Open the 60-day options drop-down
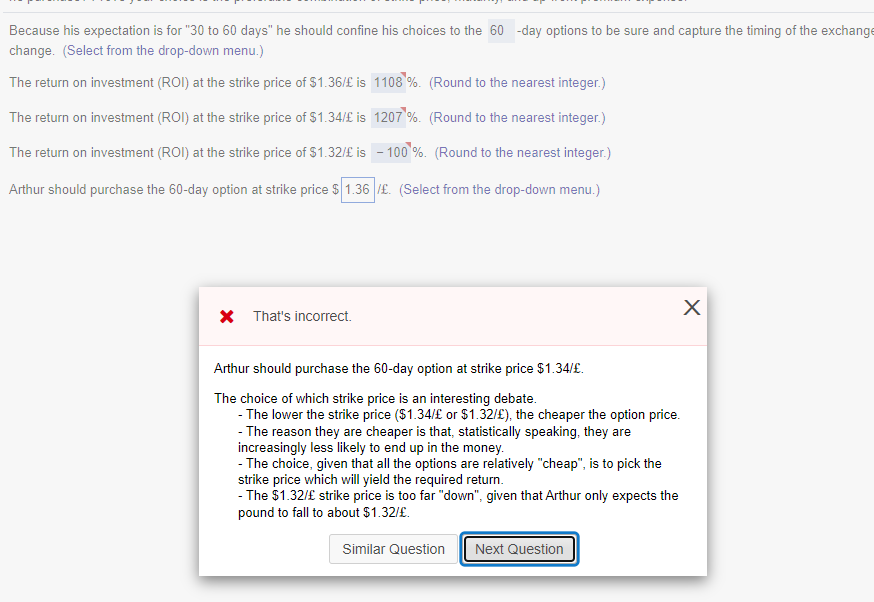 point(501,31)
